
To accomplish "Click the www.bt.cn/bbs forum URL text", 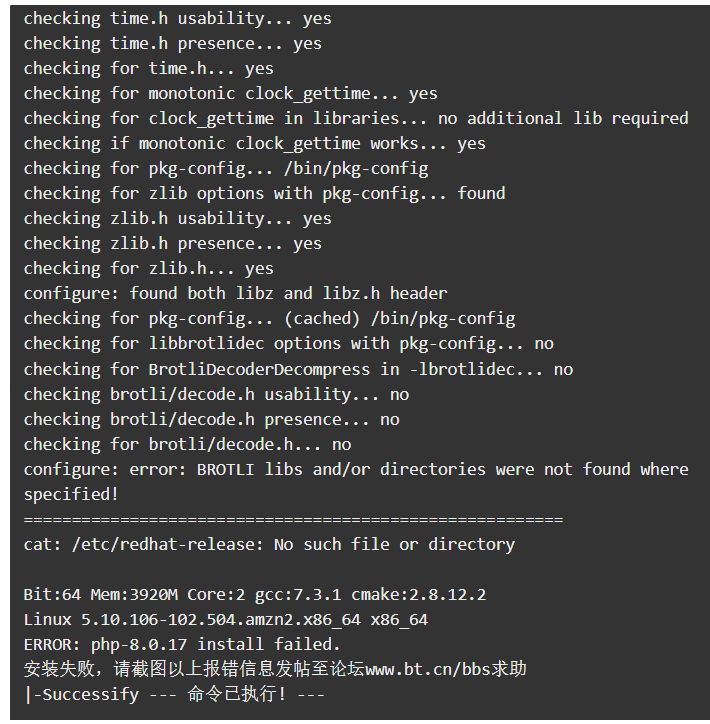I will [x=428, y=670].
